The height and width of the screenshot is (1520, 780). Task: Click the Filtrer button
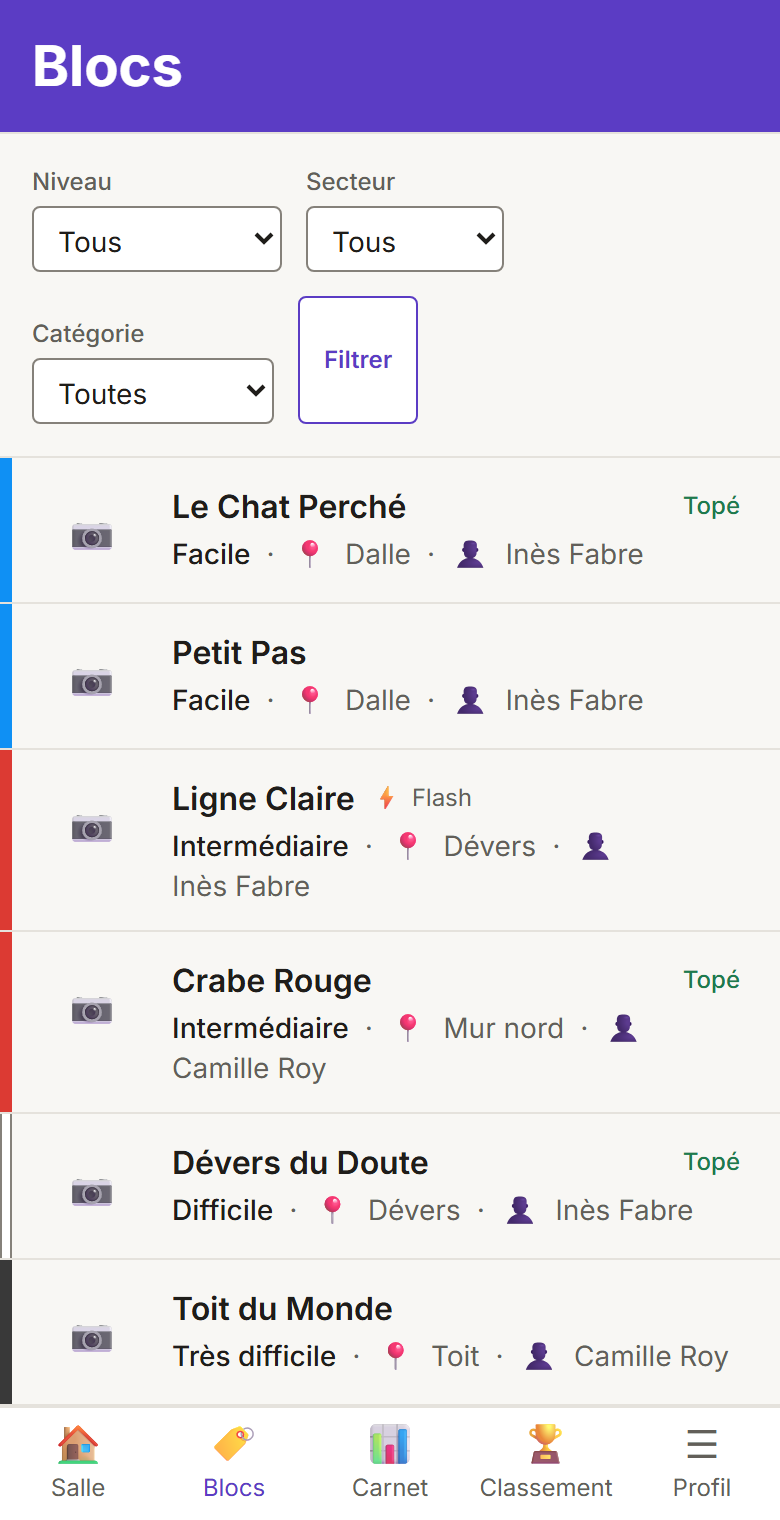[x=358, y=360]
